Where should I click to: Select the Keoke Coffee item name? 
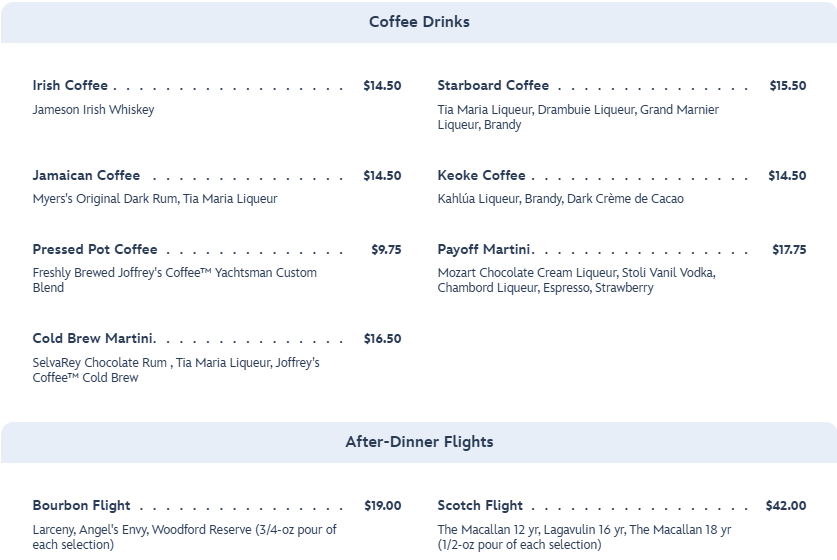click(481, 176)
